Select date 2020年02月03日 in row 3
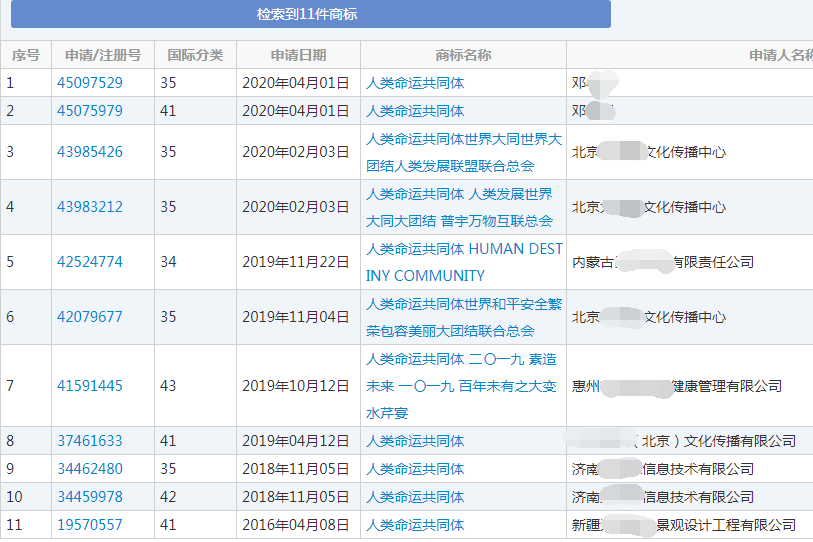813x542 pixels. coord(296,152)
